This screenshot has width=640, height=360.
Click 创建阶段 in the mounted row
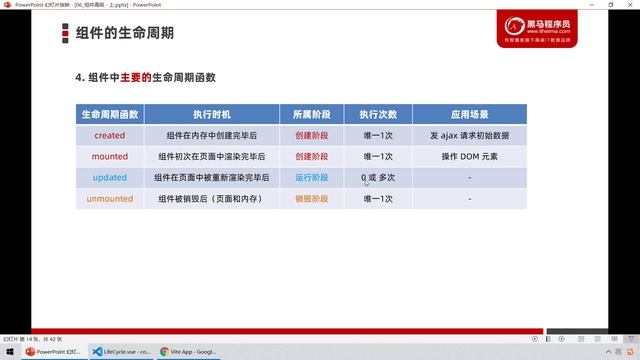[x=311, y=156]
